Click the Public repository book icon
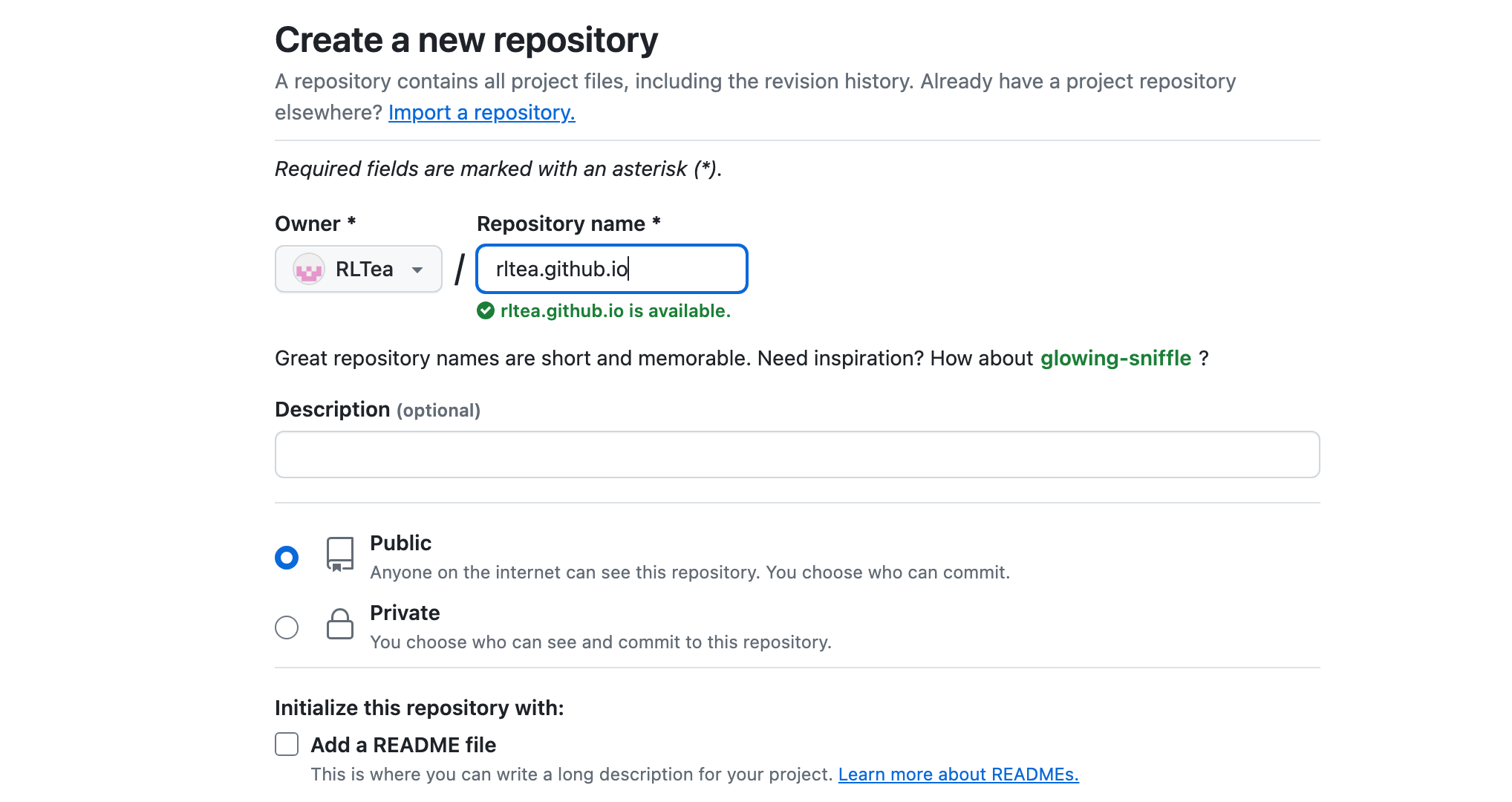This screenshot has height=802, width=1512. pyautogui.click(x=340, y=554)
